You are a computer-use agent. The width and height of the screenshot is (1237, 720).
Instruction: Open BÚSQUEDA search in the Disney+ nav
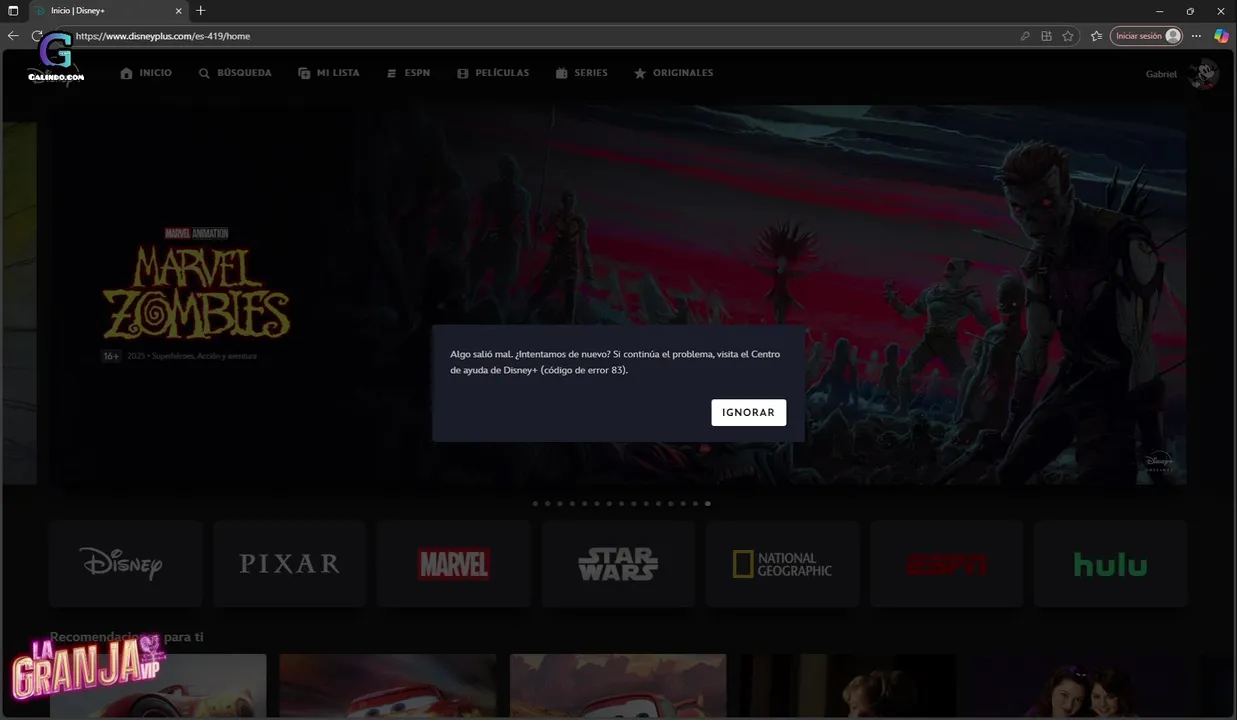[x=235, y=73]
